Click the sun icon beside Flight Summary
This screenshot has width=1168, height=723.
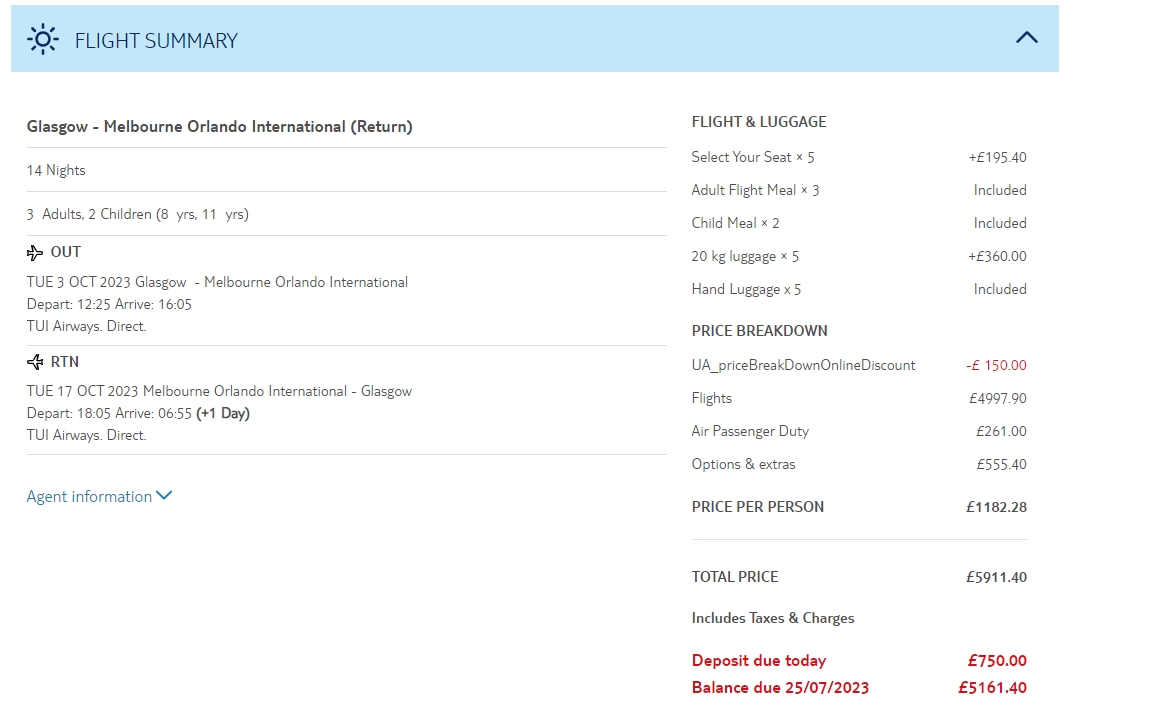(42, 39)
